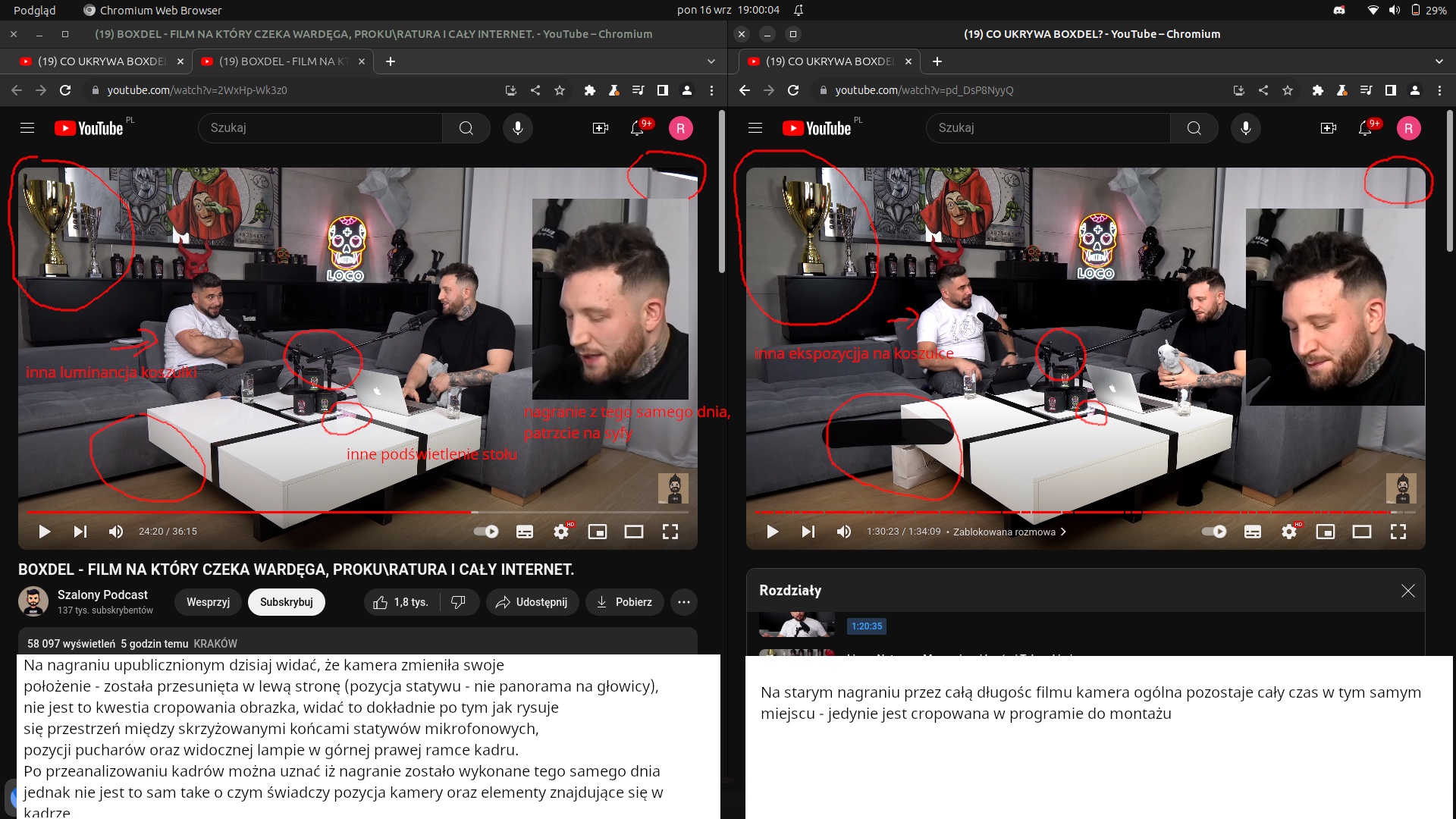Toggle autoplay switch on left video
Image resolution: width=1456 pixels, height=819 pixels.
pyautogui.click(x=487, y=532)
